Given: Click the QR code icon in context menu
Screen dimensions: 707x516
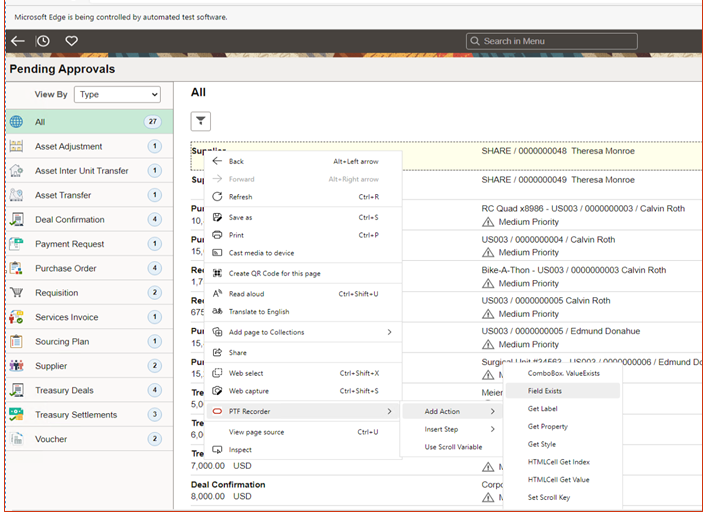Looking at the screenshot, I should [217, 273].
